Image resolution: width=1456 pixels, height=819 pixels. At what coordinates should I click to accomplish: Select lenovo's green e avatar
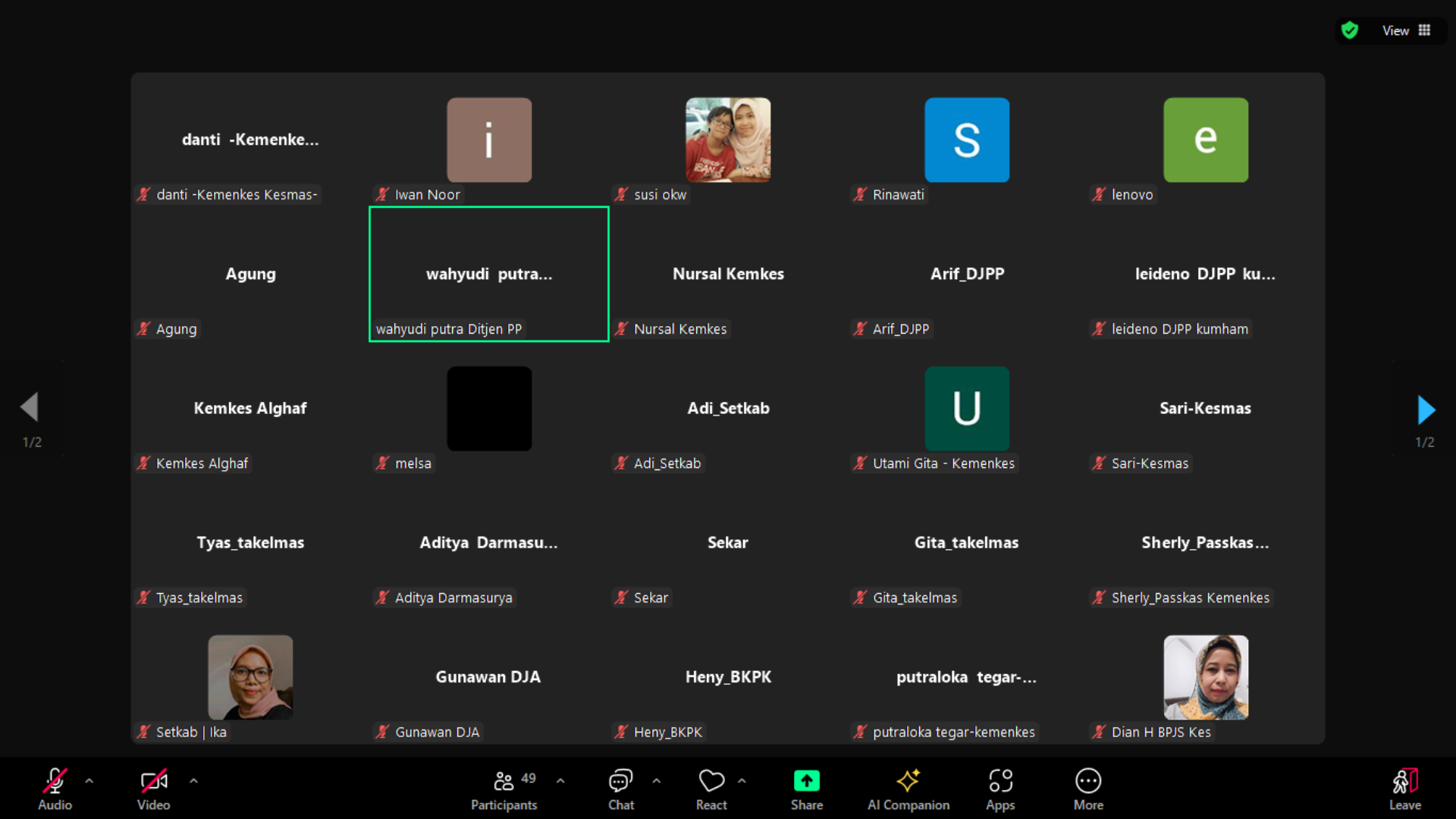click(1206, 140)
